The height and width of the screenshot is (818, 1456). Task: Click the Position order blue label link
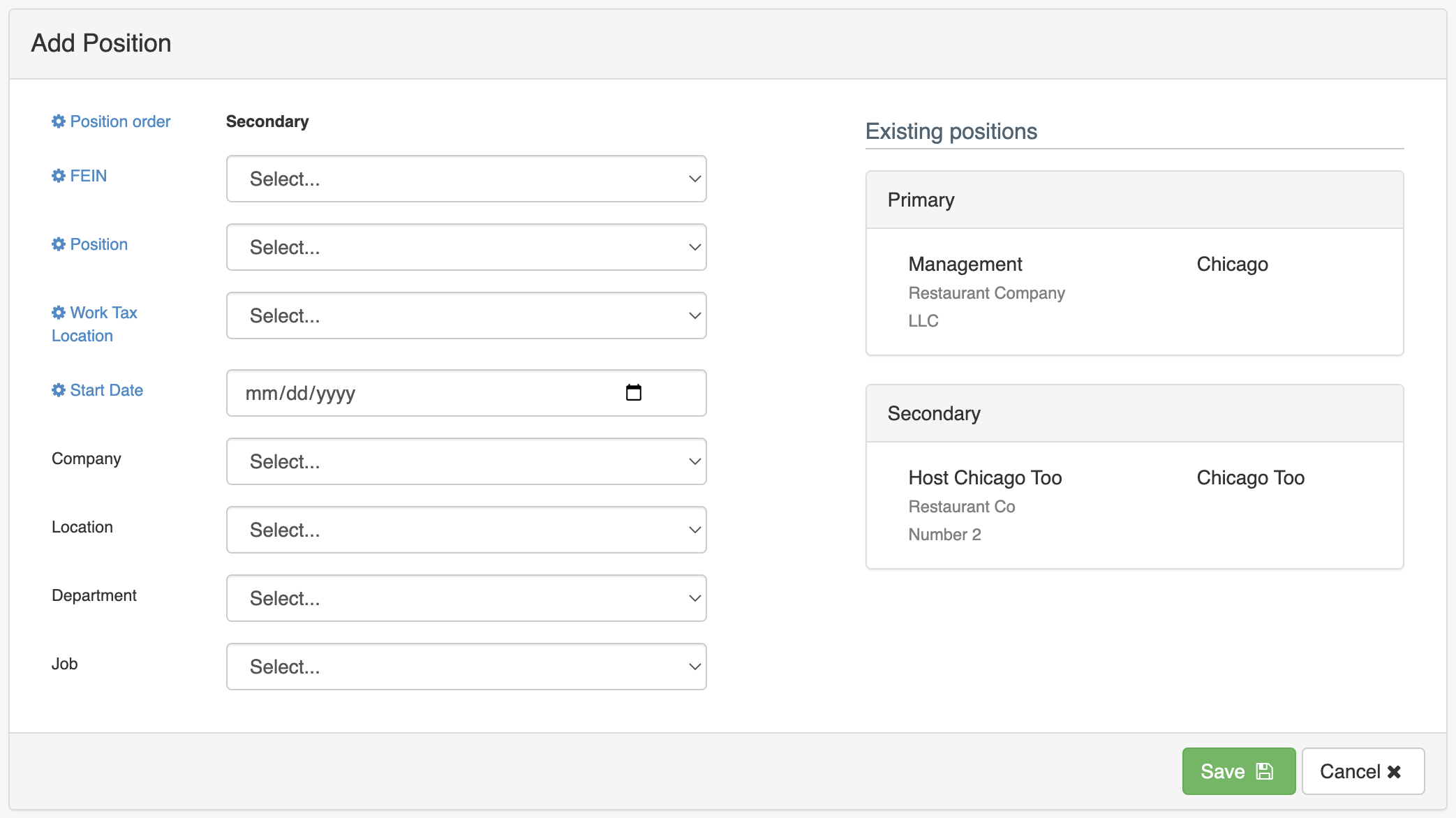click(119, 121)
